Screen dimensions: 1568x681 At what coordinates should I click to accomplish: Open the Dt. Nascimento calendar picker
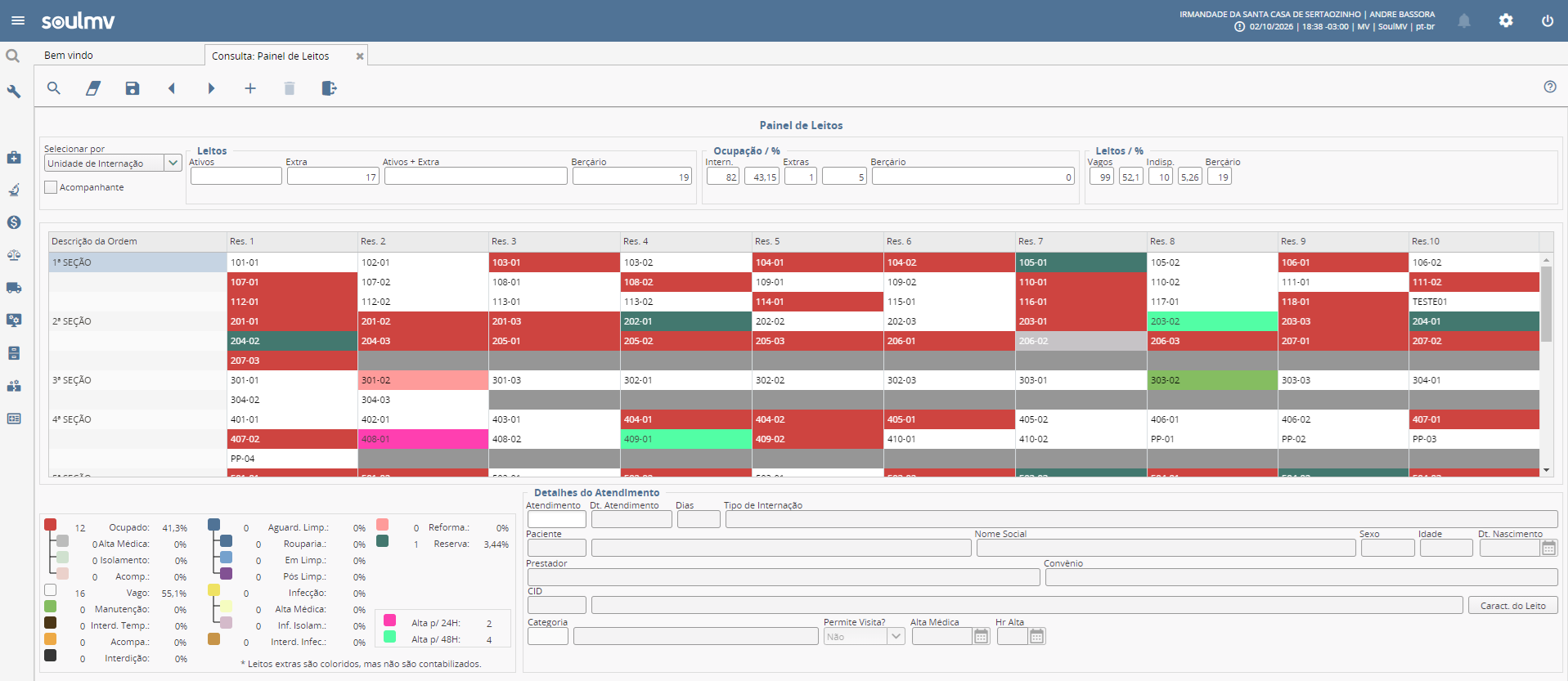point(1549,548)
